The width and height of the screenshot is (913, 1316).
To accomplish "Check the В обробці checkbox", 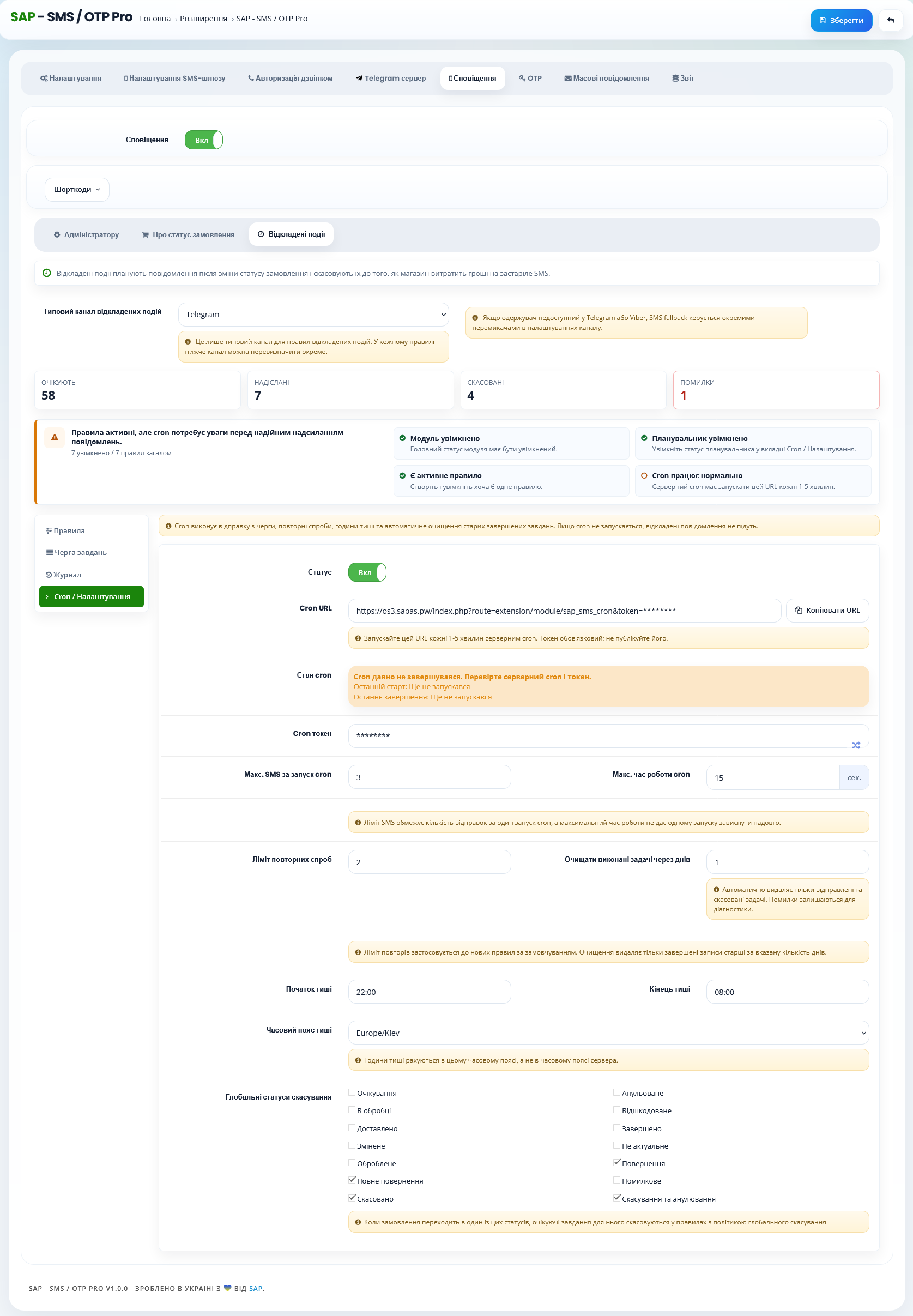I will click(x=352, y=1110).
